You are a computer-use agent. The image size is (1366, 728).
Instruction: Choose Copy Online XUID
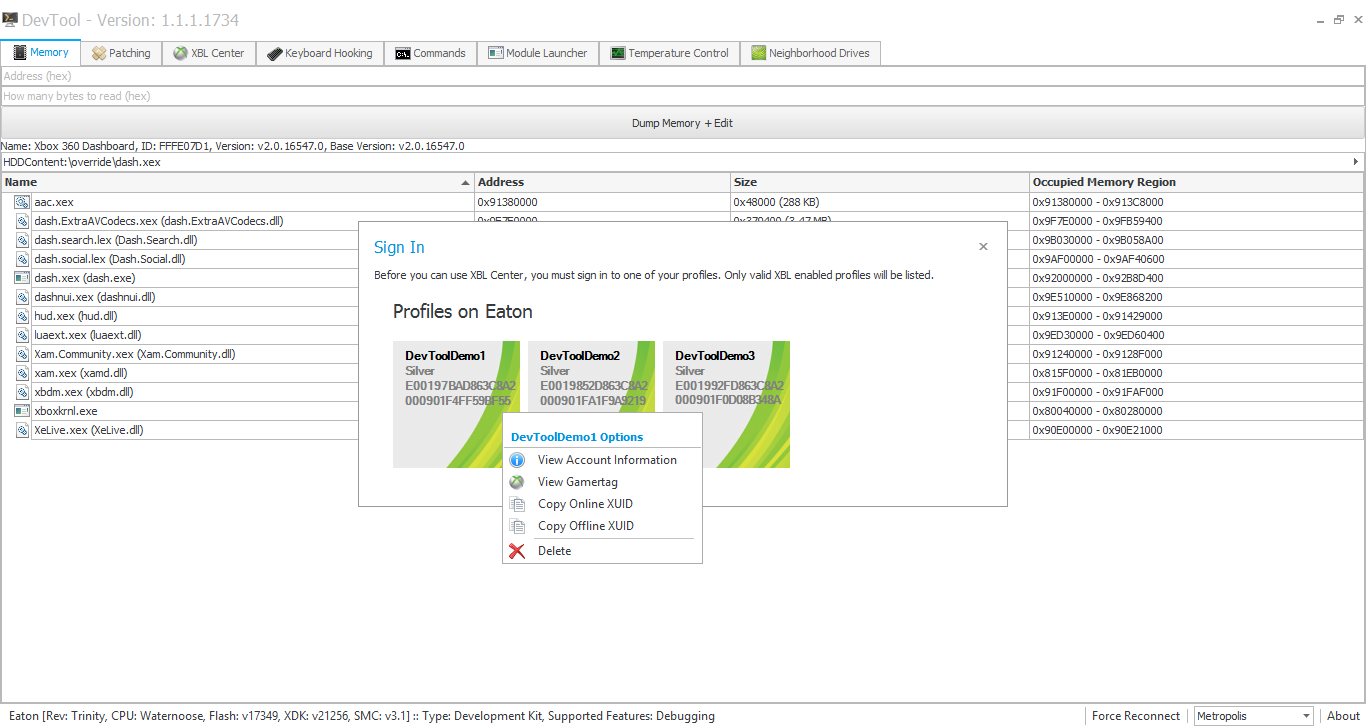(585, 504)
